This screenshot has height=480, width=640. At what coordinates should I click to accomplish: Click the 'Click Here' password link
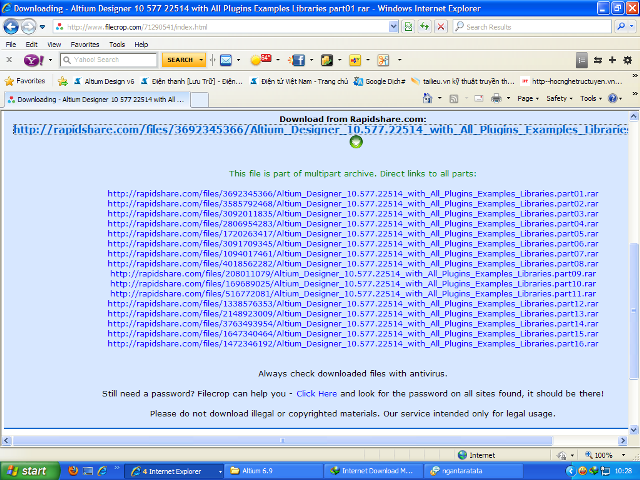click(x=317, y=394)
